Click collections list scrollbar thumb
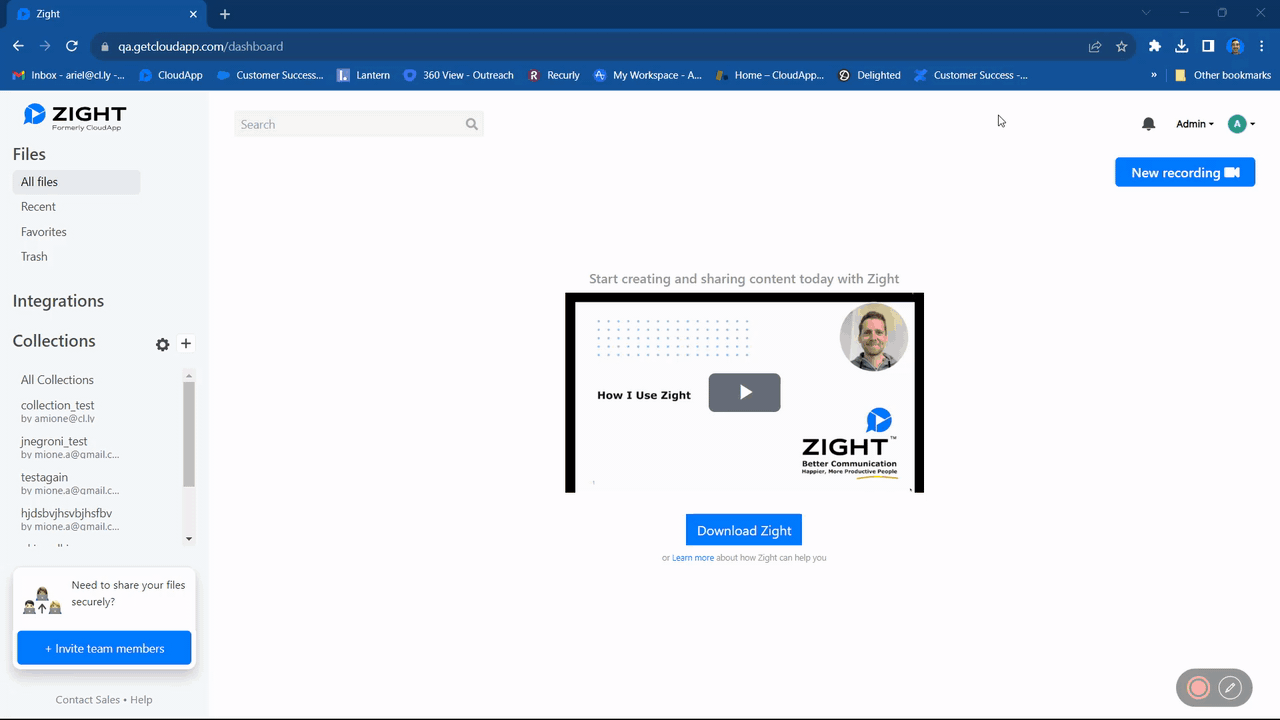Screen dimensions: 1280x720 tap(189, 434)
